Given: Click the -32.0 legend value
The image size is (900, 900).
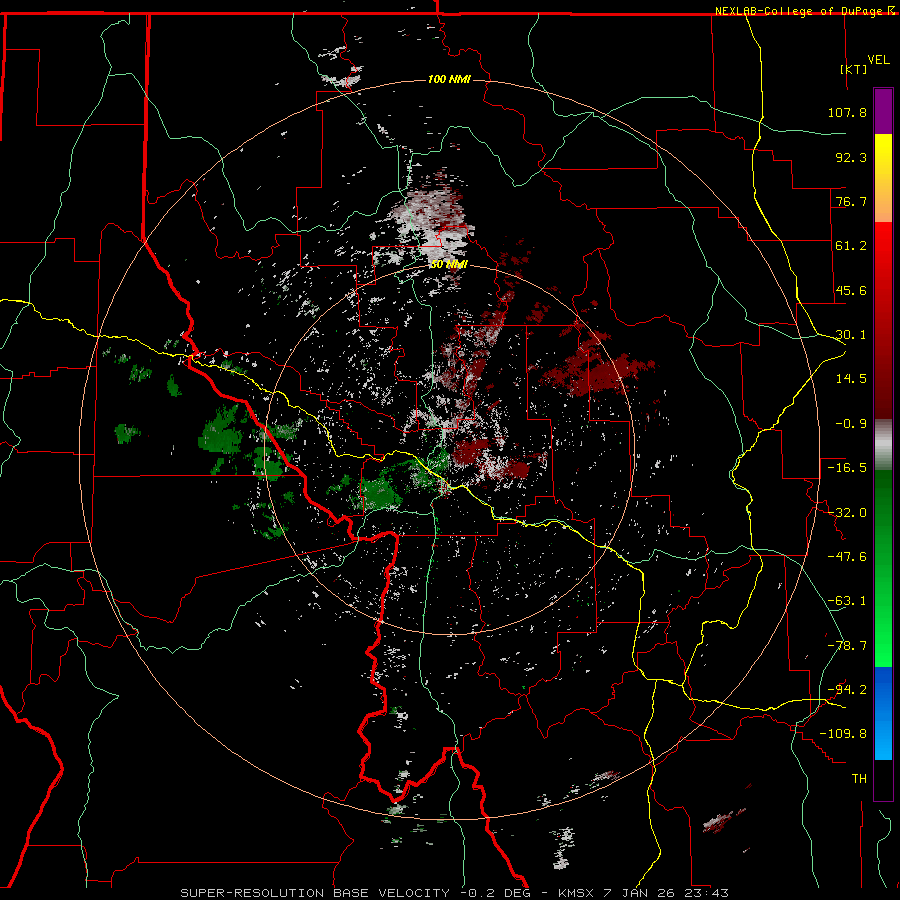Looking at the screenshot, I should click(847, 513).
